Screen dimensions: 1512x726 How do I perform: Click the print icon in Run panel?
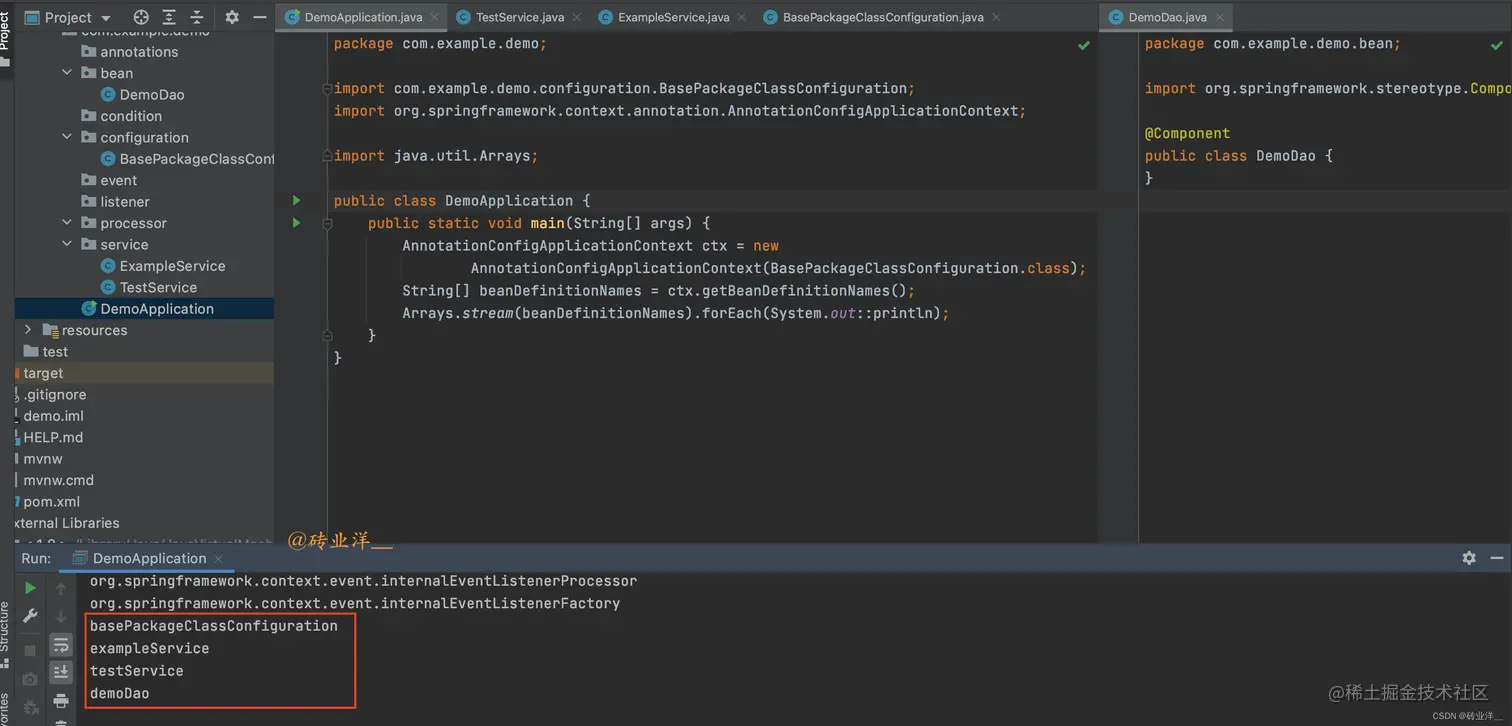coord(61,700)
